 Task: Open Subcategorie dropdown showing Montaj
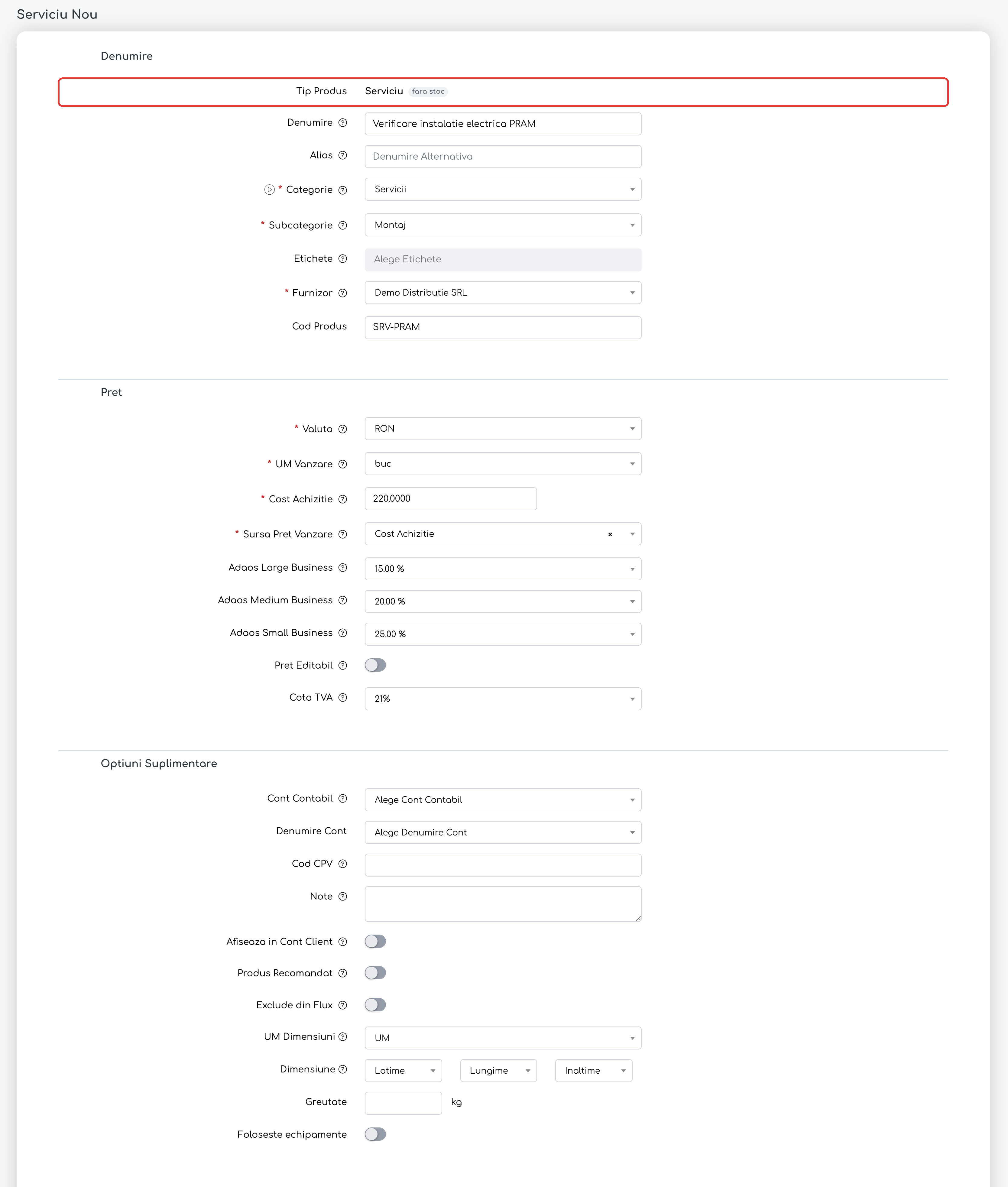click(x=503, y=225)
